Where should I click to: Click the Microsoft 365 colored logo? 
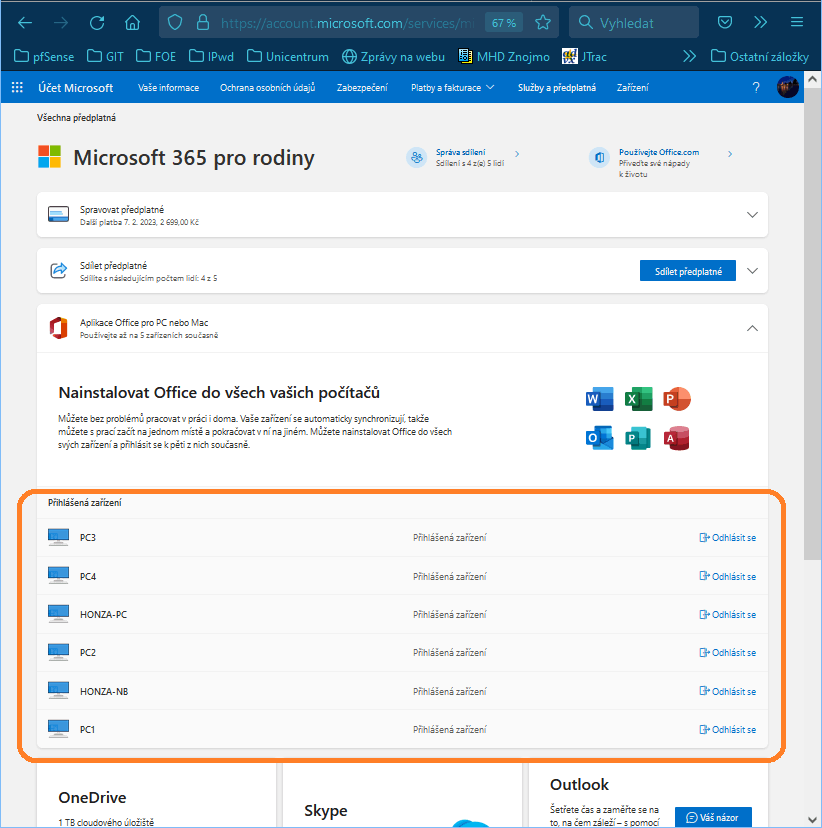coord(50,157)
